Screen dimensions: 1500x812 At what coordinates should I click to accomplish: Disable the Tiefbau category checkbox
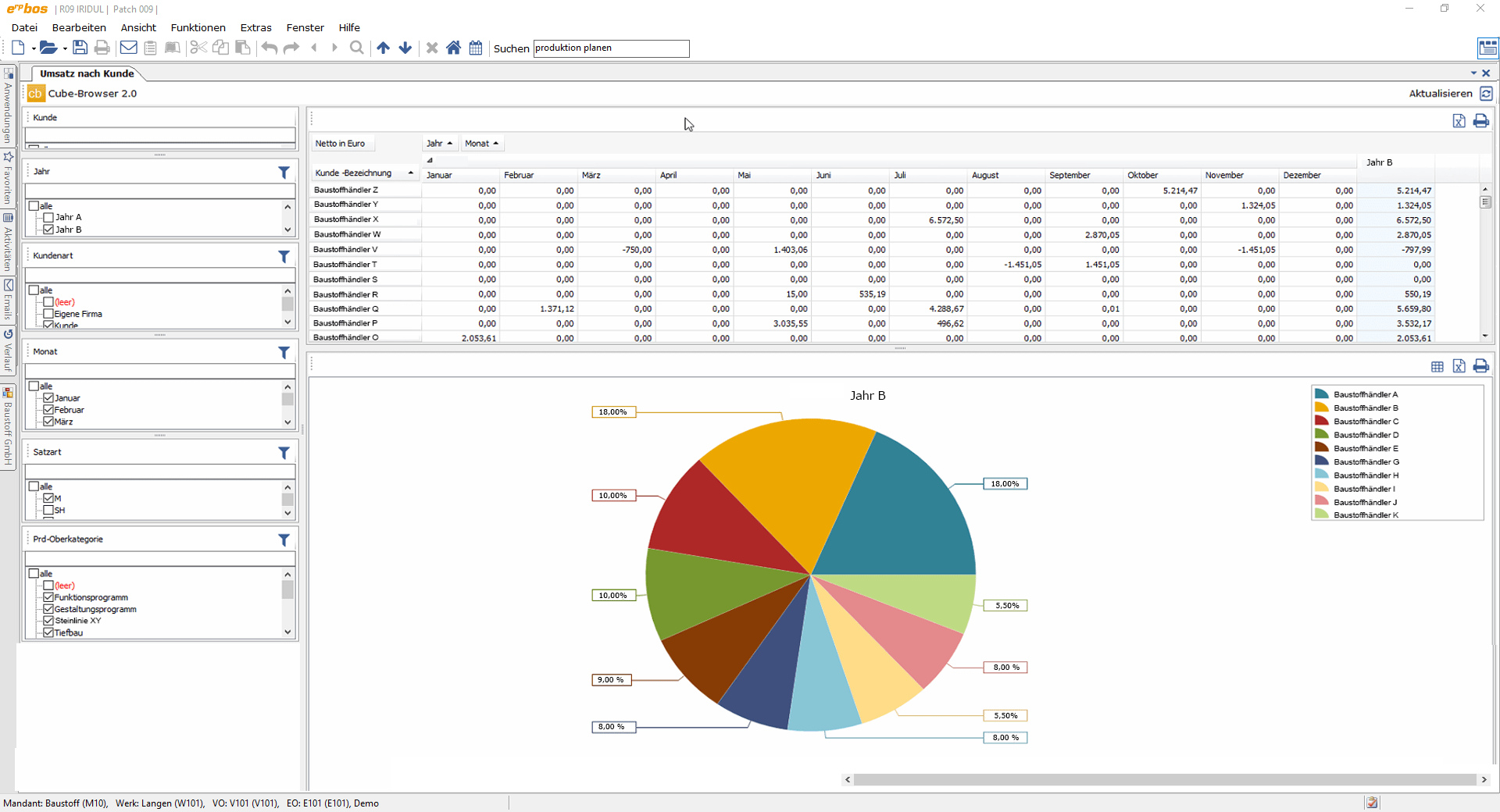49,633
